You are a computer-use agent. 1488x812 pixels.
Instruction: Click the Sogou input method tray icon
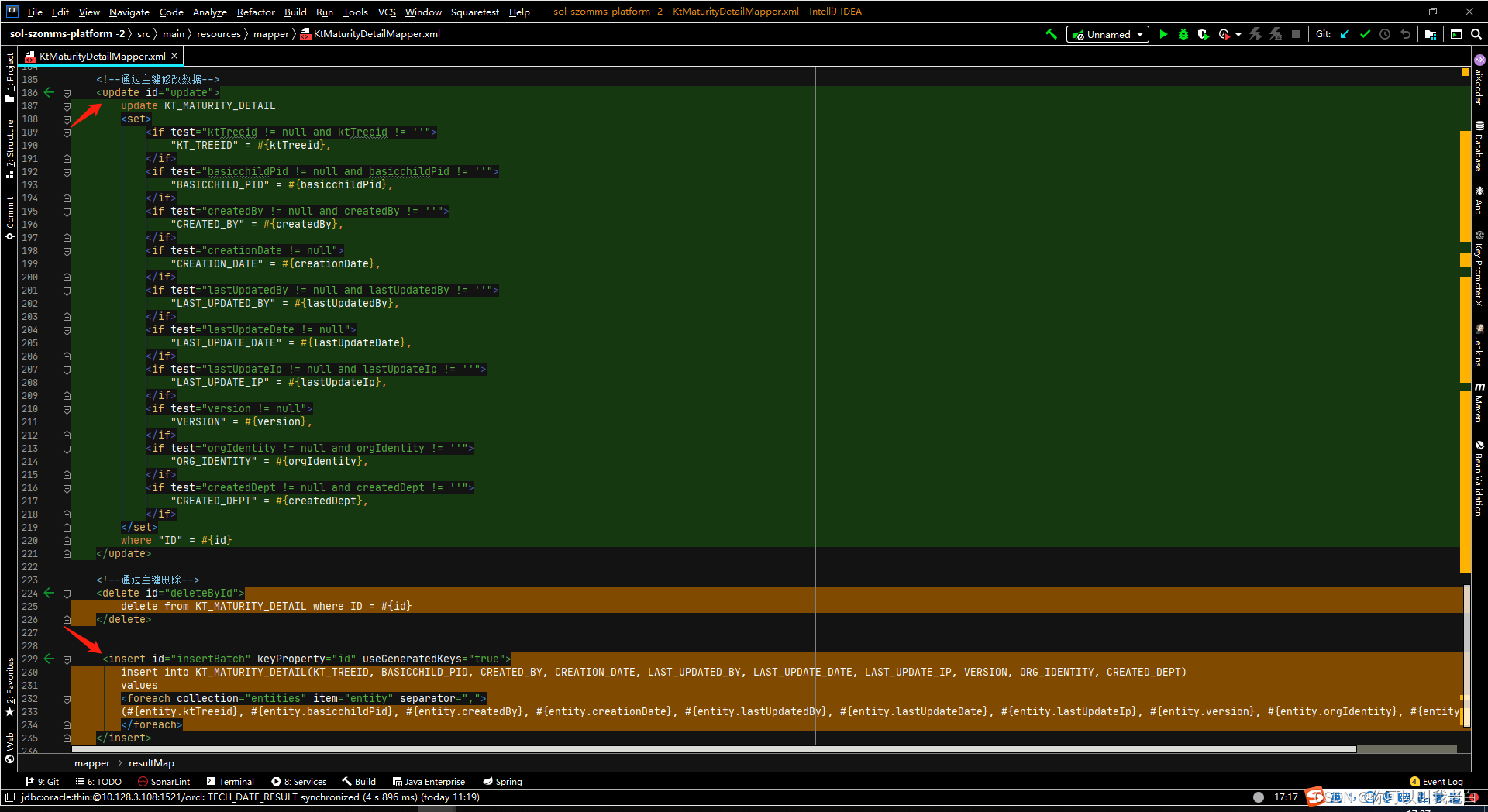coord(1315,797)
